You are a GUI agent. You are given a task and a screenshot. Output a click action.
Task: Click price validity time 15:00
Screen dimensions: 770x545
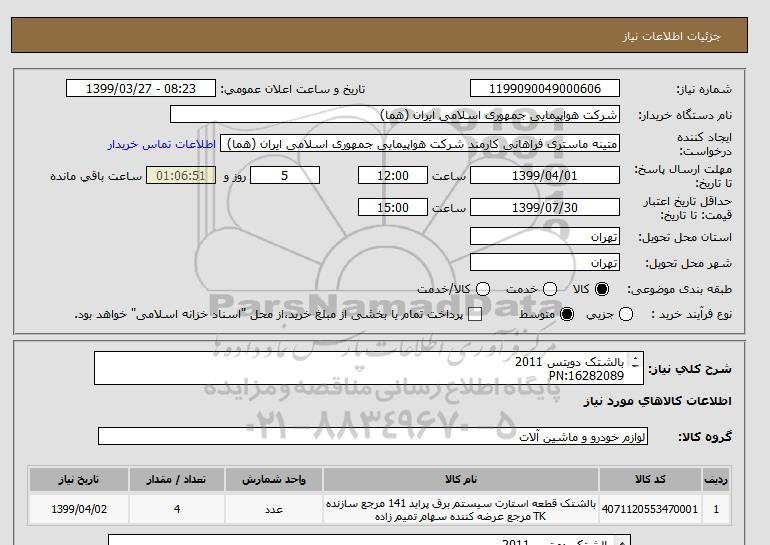393,207
